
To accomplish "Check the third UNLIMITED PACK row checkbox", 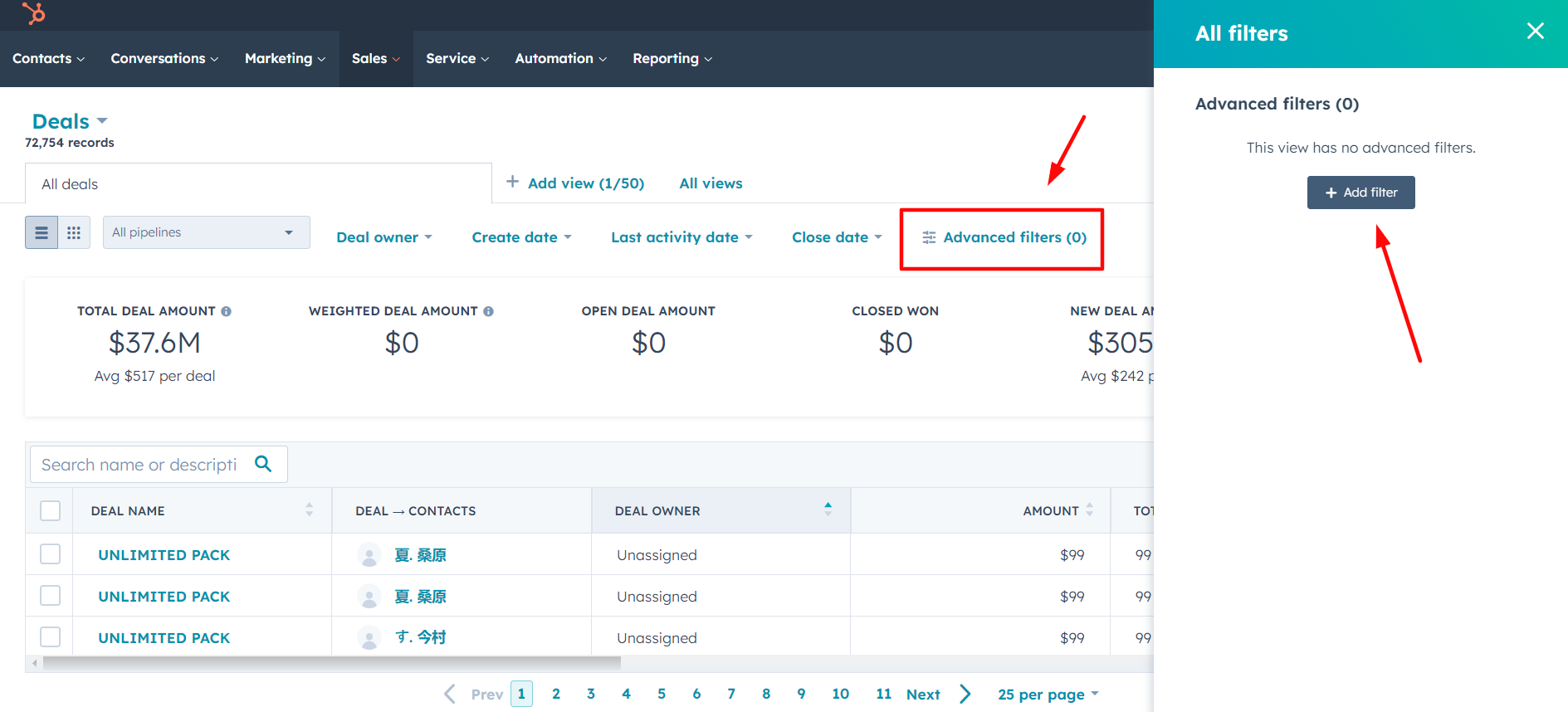I will click(51, 637).
